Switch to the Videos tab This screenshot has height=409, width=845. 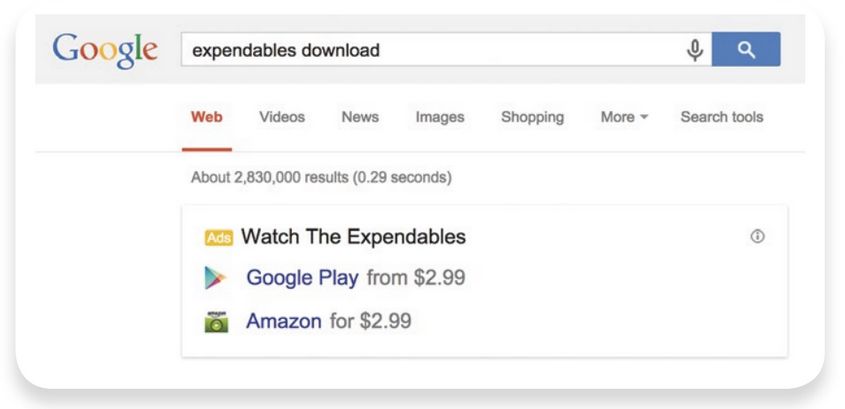coord(282,117)
